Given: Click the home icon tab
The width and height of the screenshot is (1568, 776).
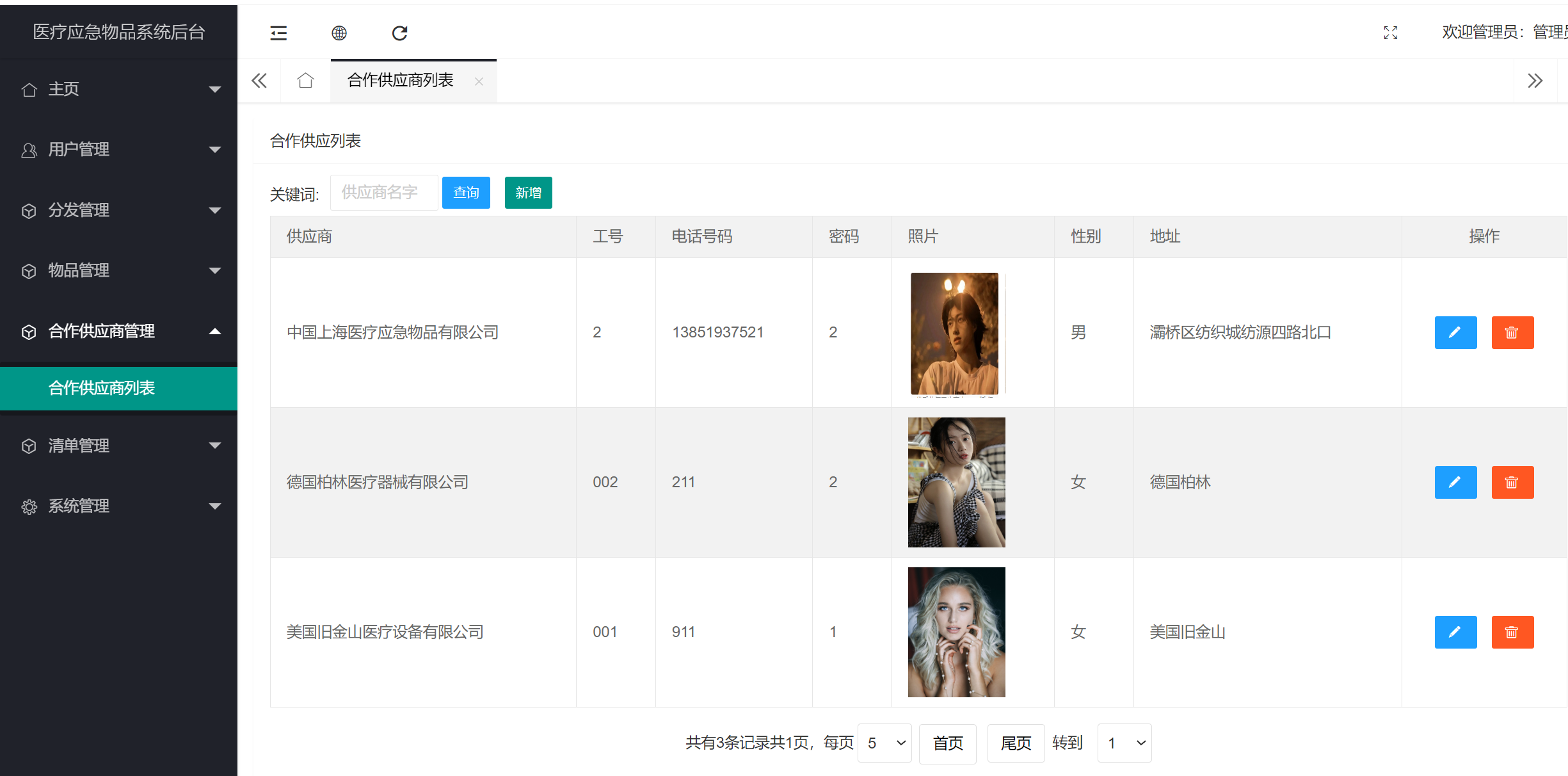Looking at the screenshot, I should [x=305, y=81].
